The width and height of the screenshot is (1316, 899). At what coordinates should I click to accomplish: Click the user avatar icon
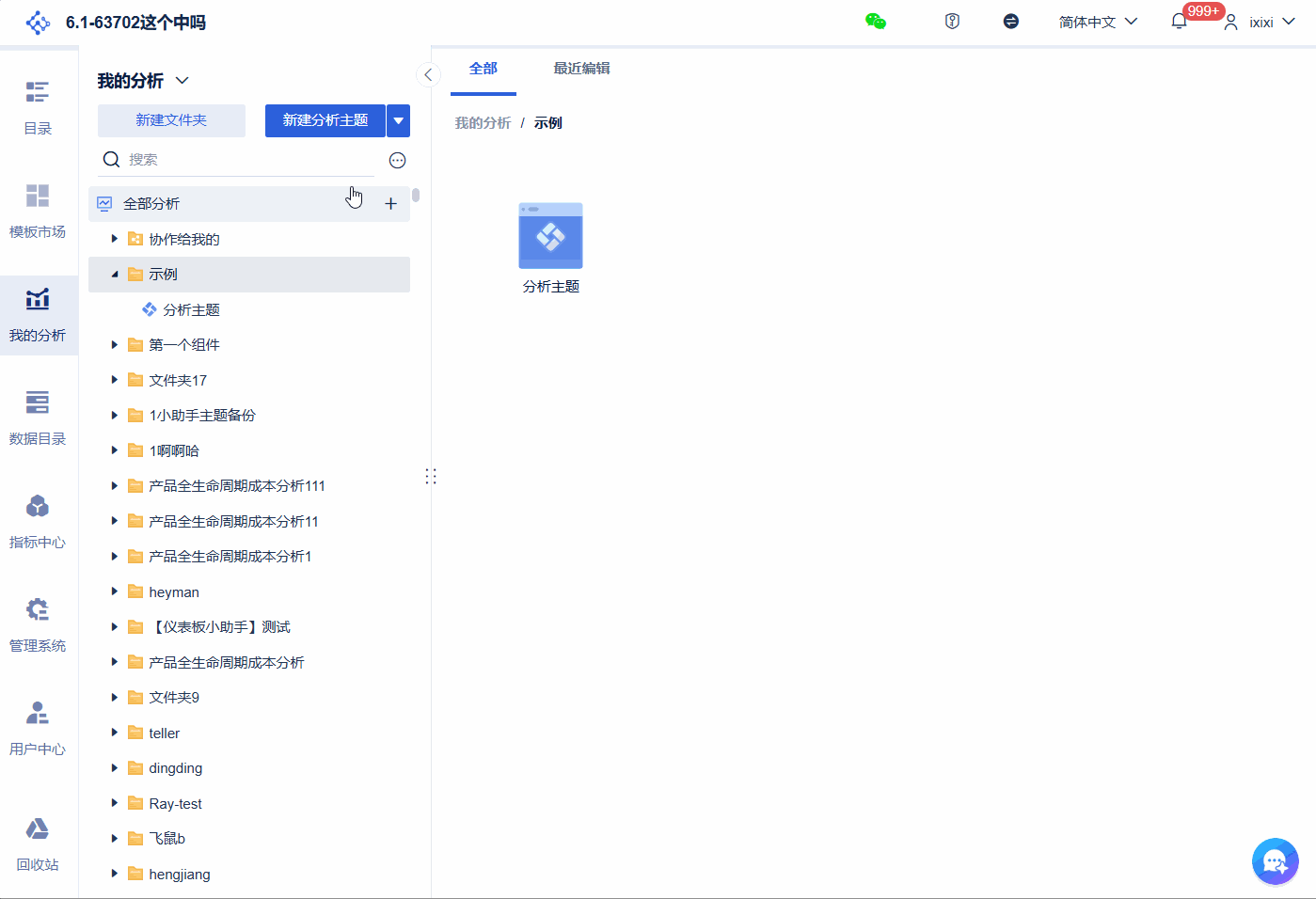coord(1230,22)
